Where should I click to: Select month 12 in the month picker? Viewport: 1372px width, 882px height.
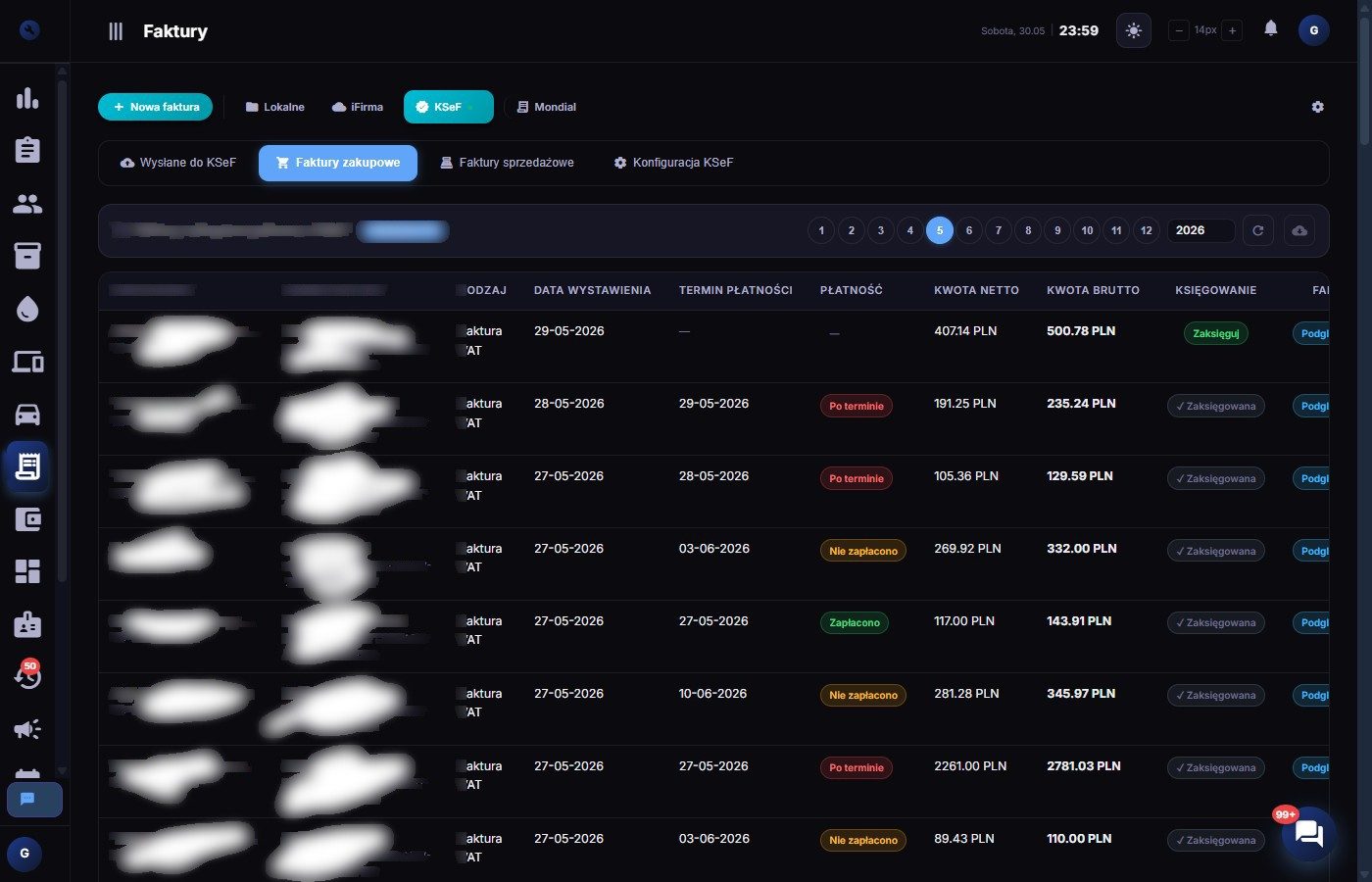[x=1146, y=230]
